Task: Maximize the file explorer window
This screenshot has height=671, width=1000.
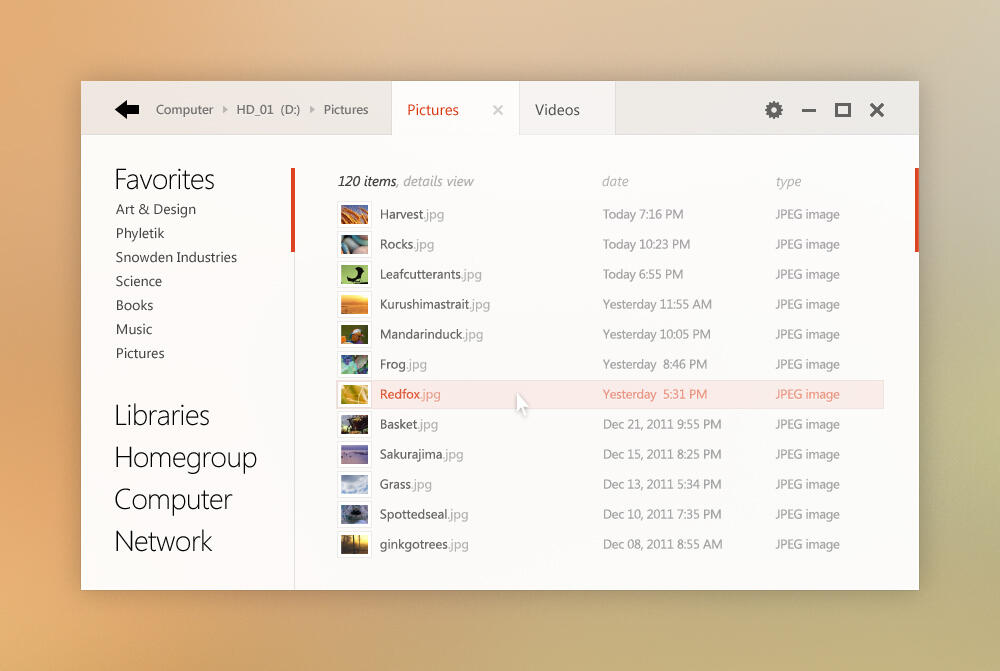Action: 843,110
